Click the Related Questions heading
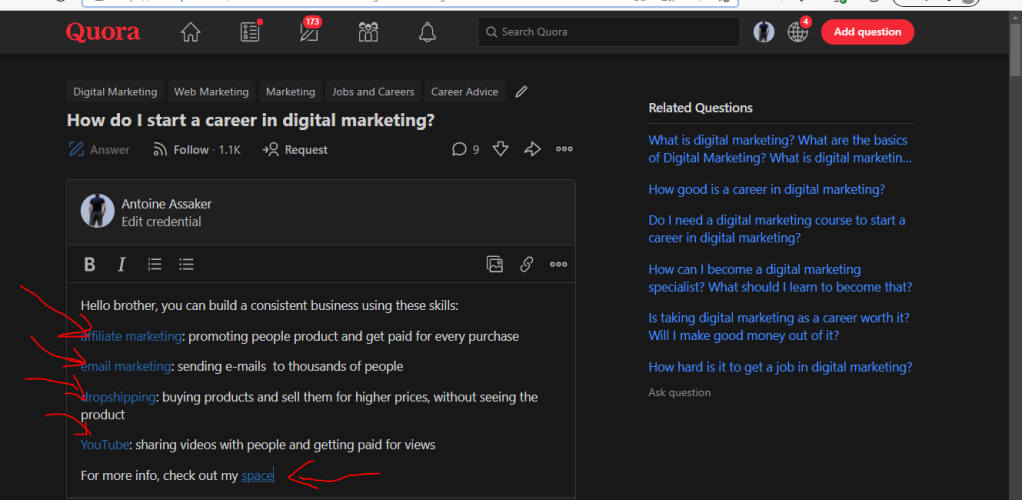1022x500 pixels. [x=700, y=108]
